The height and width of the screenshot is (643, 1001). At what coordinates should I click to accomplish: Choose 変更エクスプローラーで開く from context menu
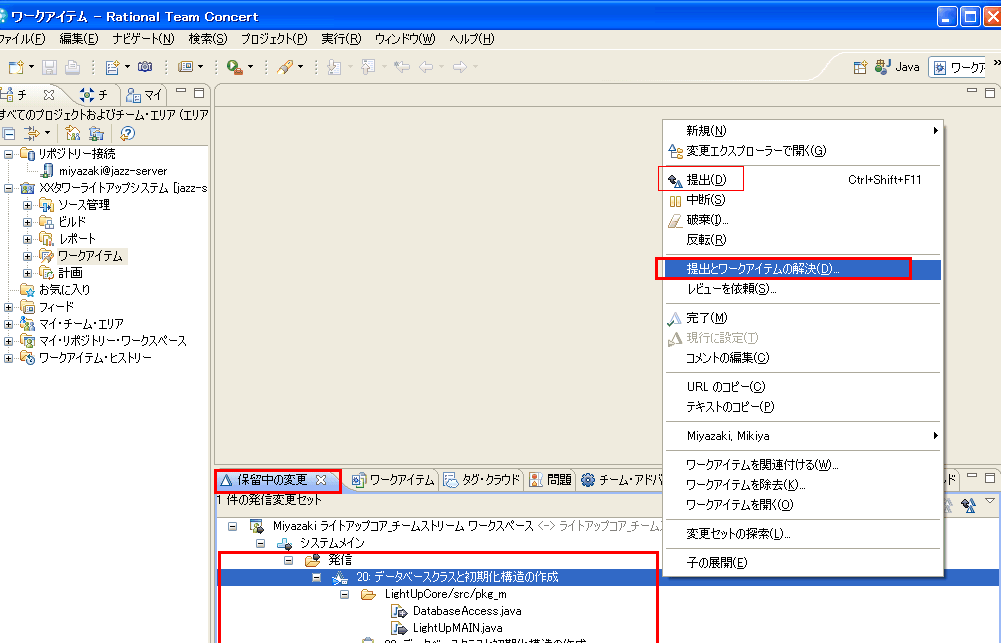pos(802,151)
